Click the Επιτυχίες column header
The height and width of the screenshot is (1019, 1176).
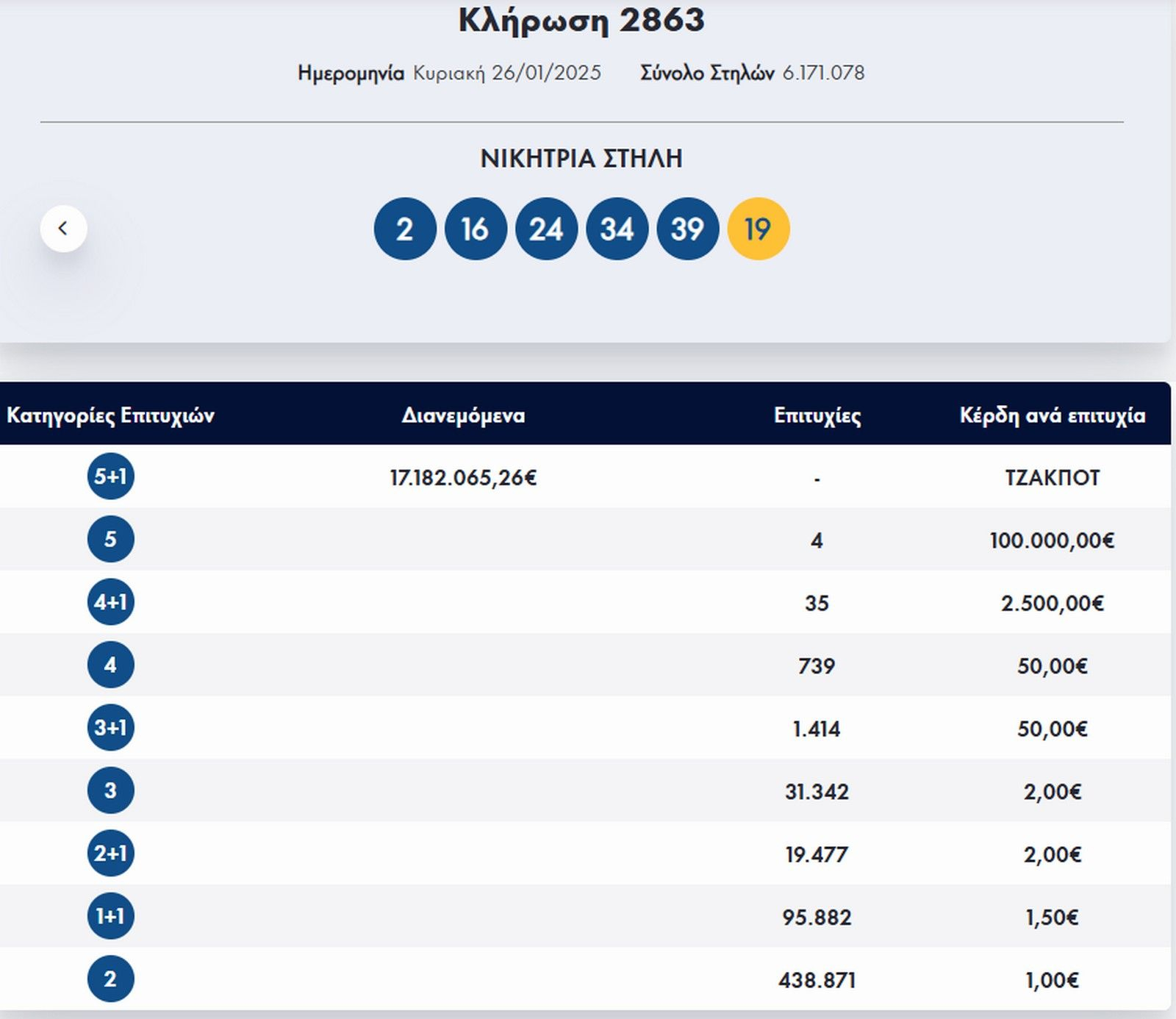coord(817,415)
